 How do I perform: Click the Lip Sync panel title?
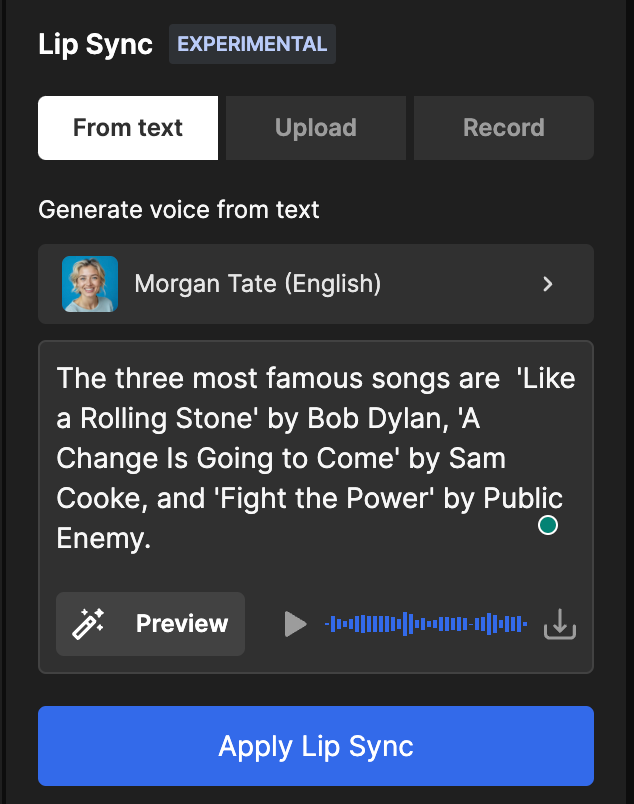95,44
